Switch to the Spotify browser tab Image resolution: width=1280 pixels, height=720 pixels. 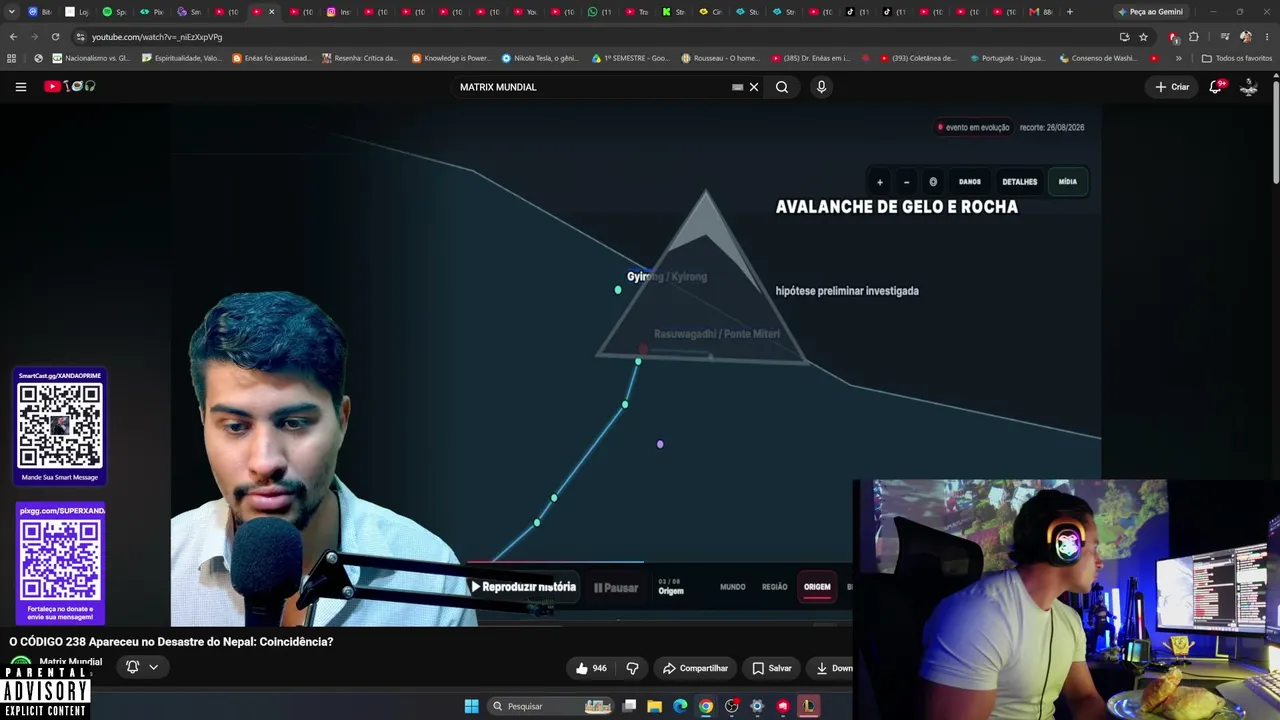pos(115,12)
